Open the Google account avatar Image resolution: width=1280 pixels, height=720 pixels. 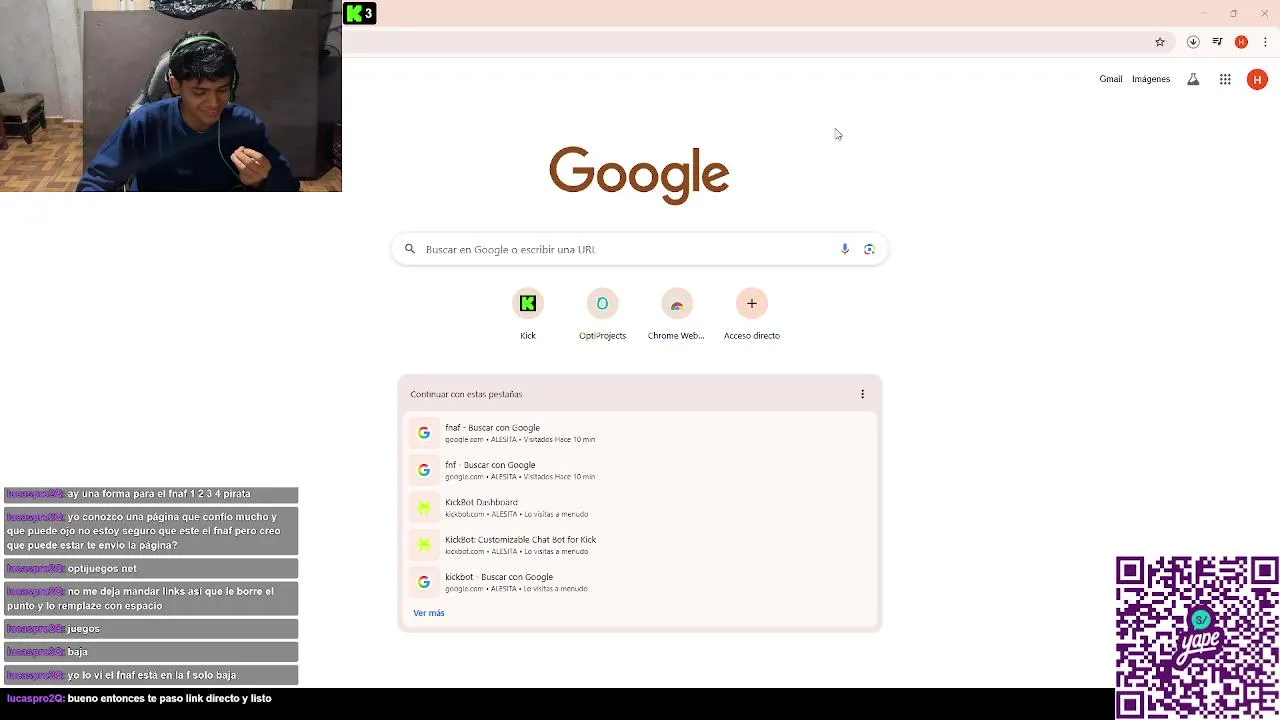pos(1257,79)
